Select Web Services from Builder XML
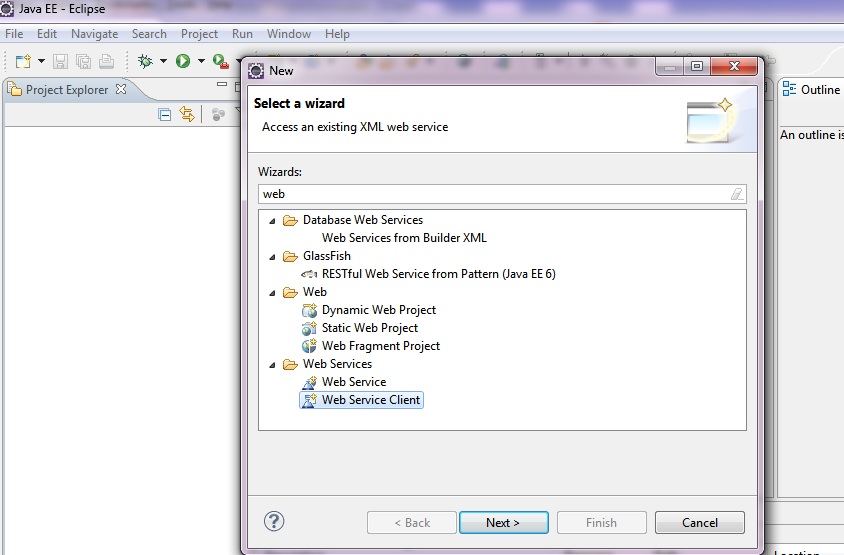Screen dimensions: 844x555 coord(404,238)
